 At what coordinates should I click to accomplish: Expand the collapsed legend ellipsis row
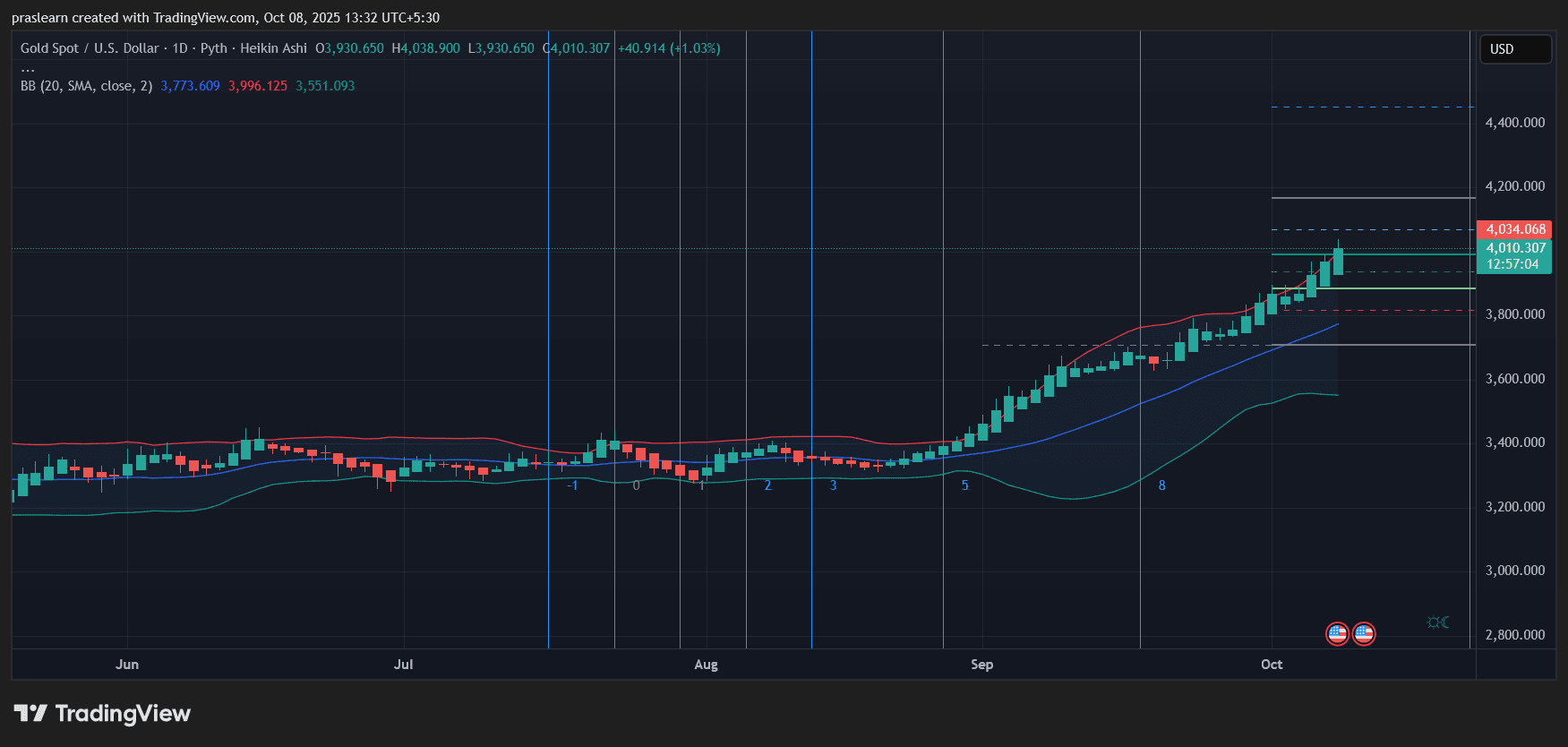28,68
